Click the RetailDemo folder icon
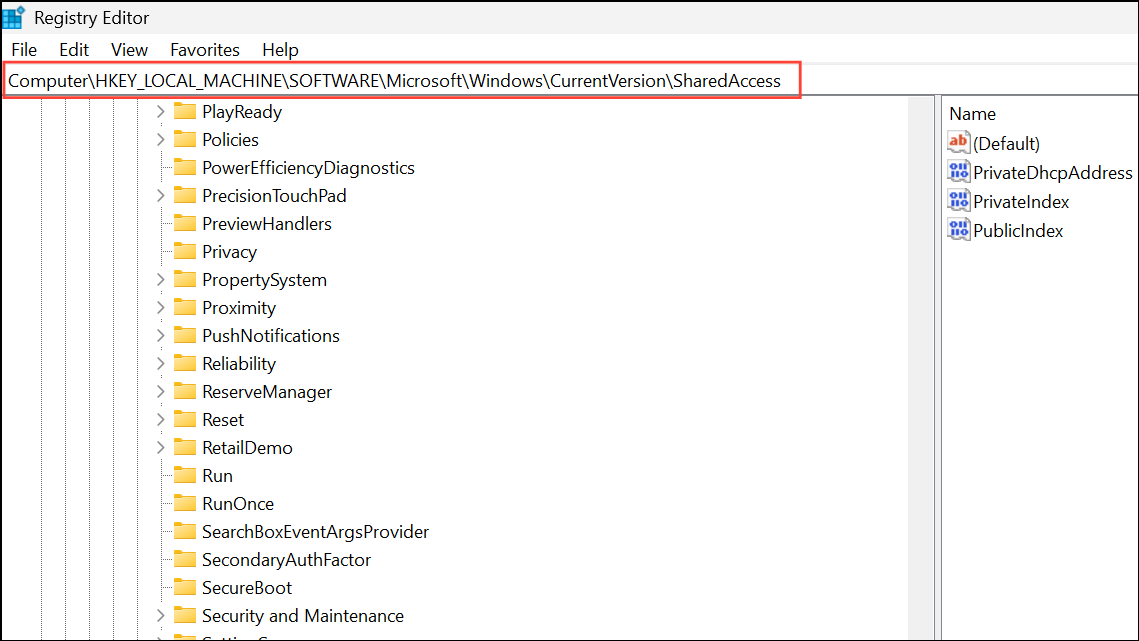The image size is (1139, 641). [185, 447]
